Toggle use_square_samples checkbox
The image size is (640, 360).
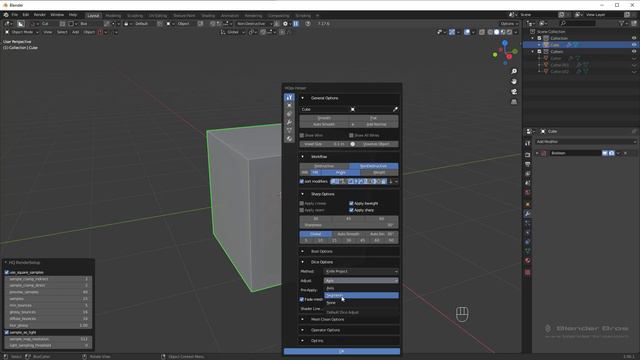point(7,272)
